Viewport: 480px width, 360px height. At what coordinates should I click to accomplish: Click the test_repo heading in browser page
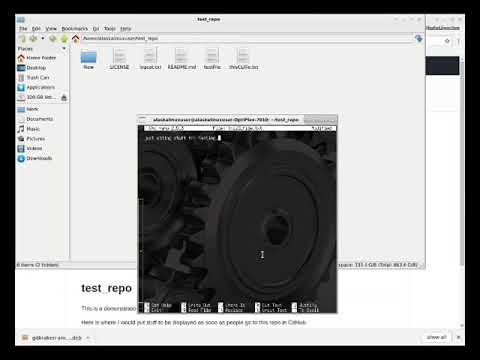tap(107, 288)
